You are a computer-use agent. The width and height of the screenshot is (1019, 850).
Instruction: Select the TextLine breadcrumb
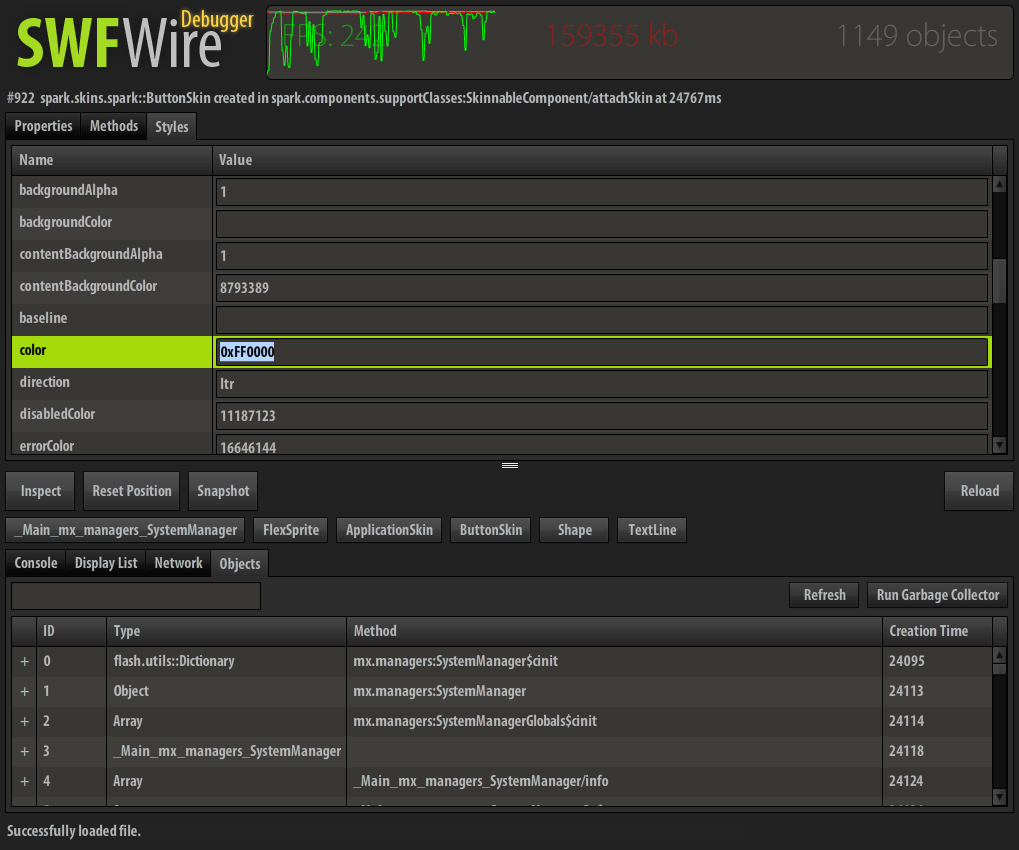point(652,530)
